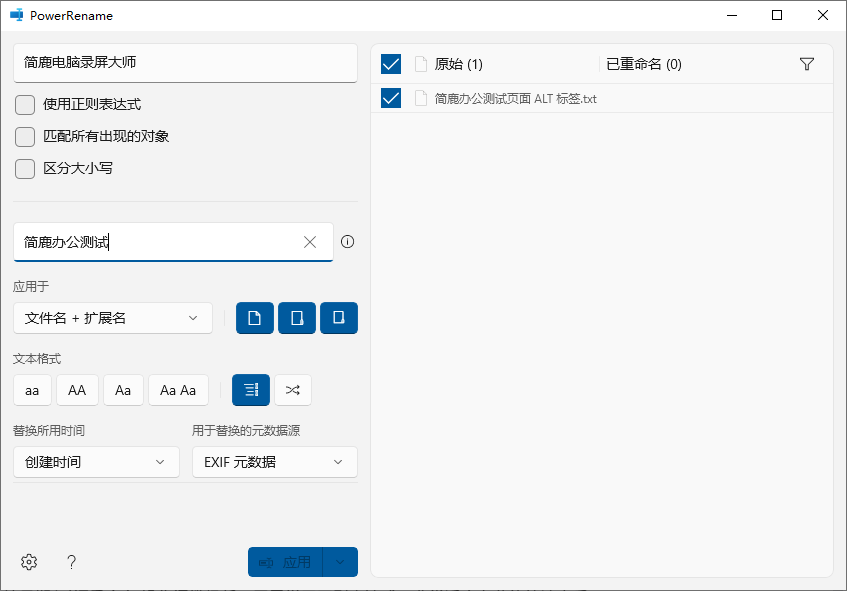The height and width of the screenshot is (591, 847).
Task: Open the EXIF 元数据 dropdown
Action: point(275,462)
